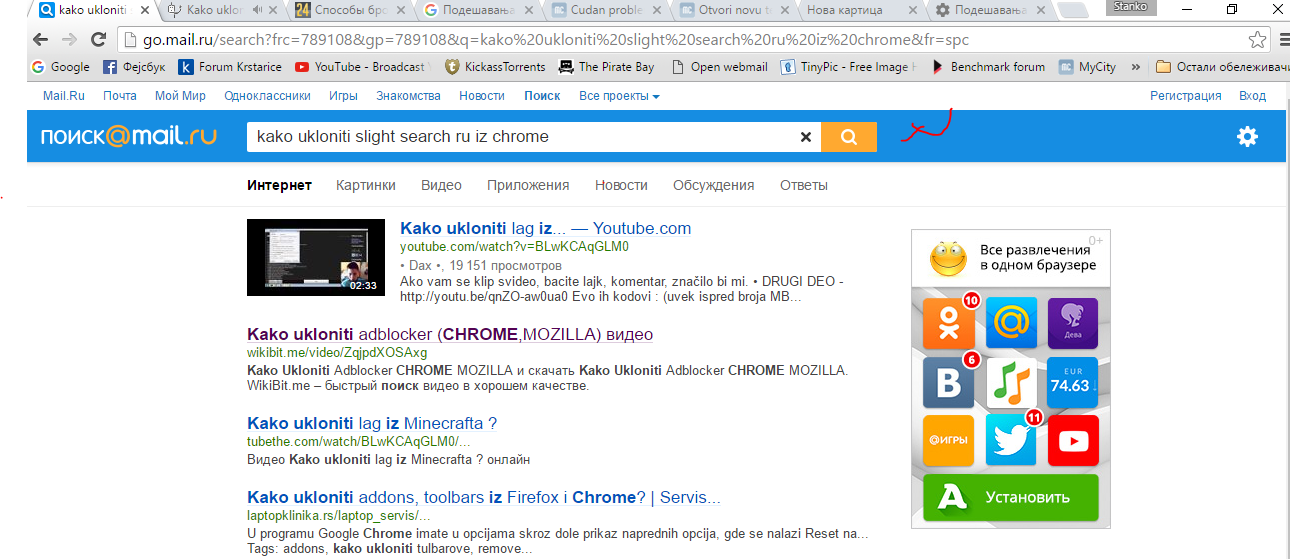This screenshot has height=559, width=1290.
Task: Click the browser address bar URL
Action: [x=556, y=41]
